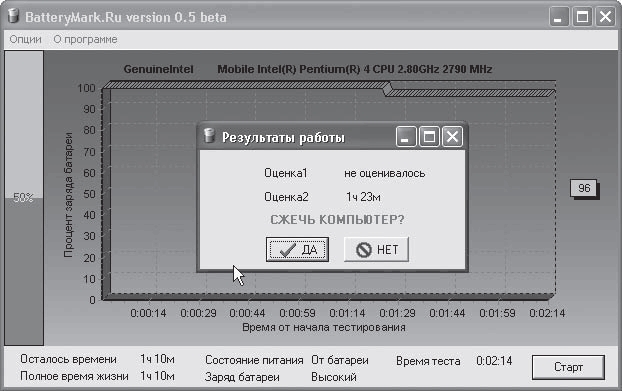The image size is (622, 391).
Task: Click the Осталось времени label
Action: click(x=68, y=359)
